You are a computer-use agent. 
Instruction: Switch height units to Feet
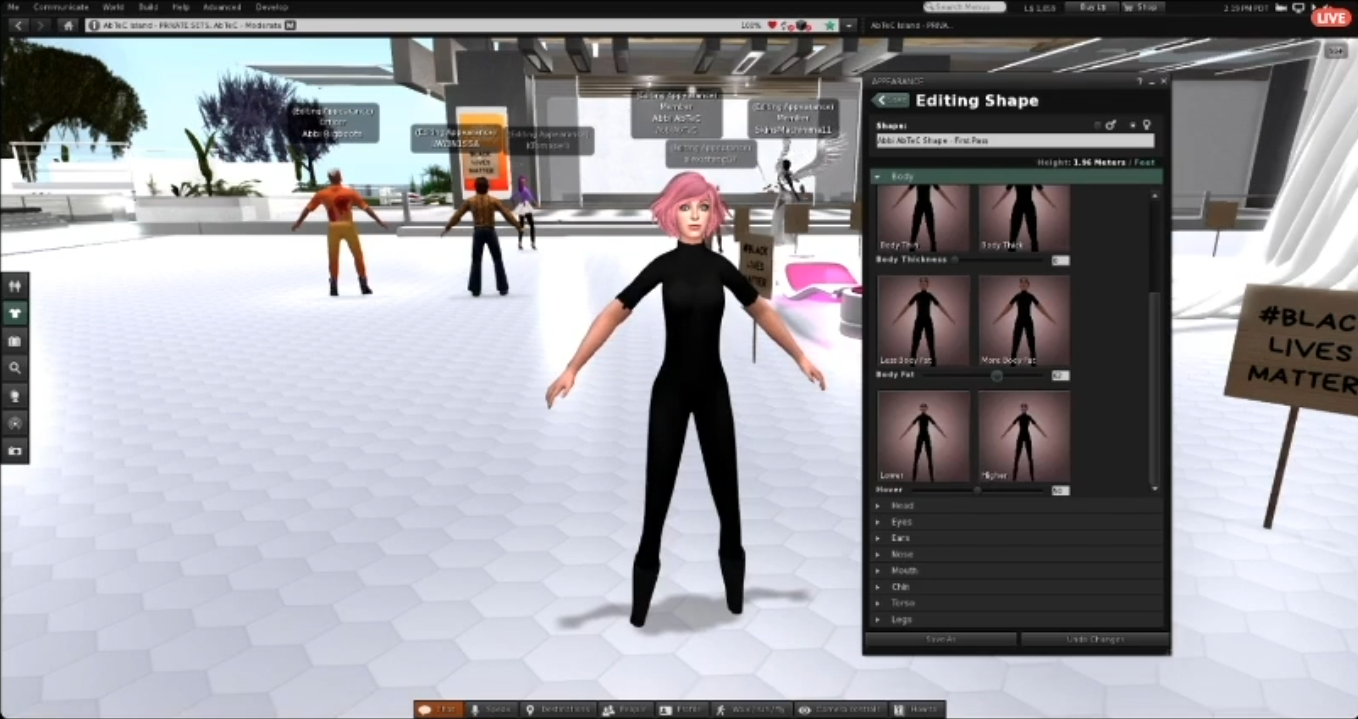pyautogui.click(x=1144, y=162)
